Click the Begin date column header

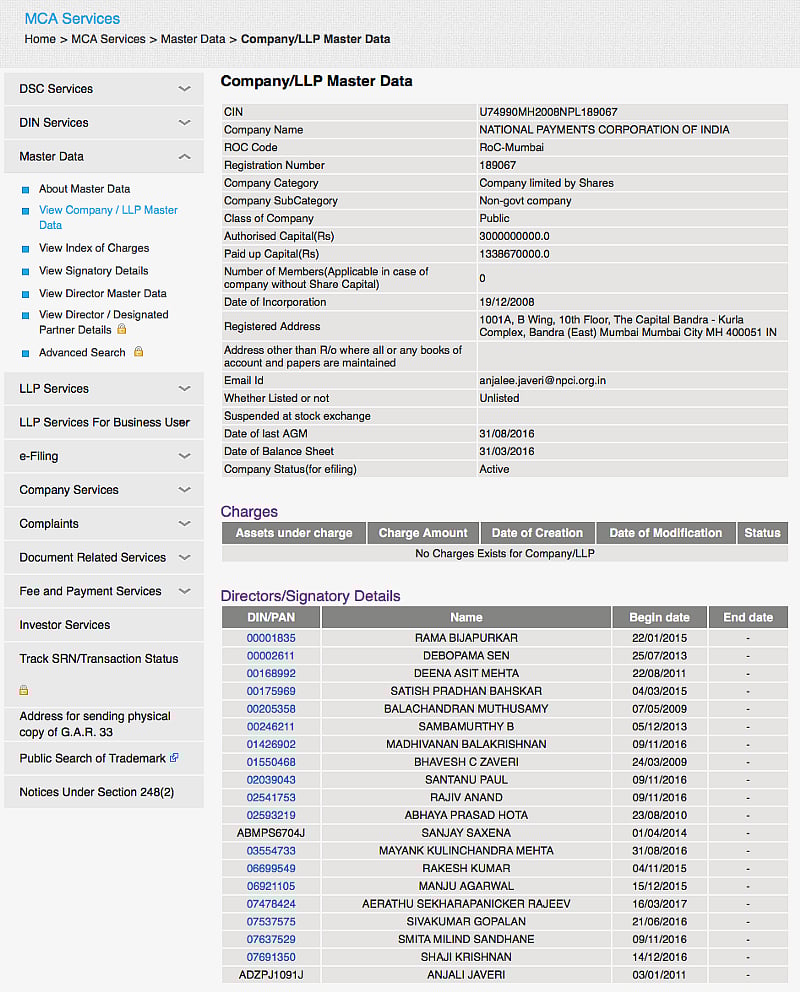pos(659,618)
